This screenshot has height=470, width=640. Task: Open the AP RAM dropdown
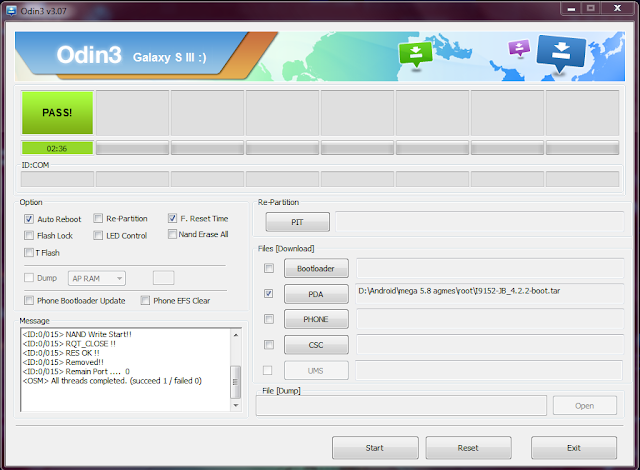click(97, 278)
